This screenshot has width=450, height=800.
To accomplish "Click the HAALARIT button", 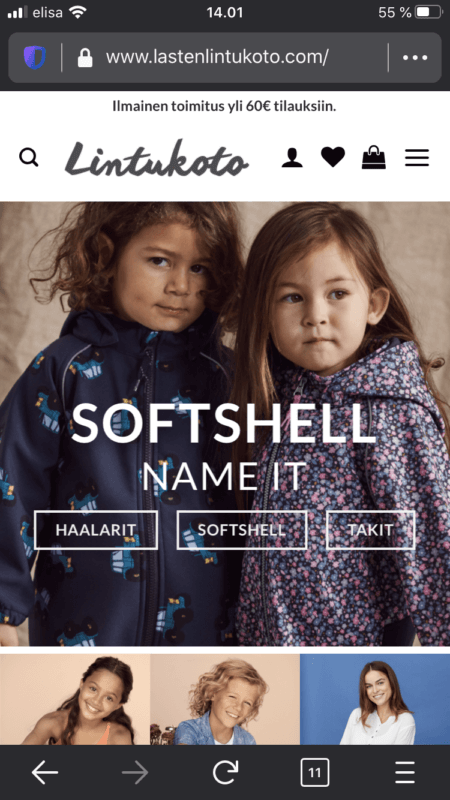I will 96,530.
